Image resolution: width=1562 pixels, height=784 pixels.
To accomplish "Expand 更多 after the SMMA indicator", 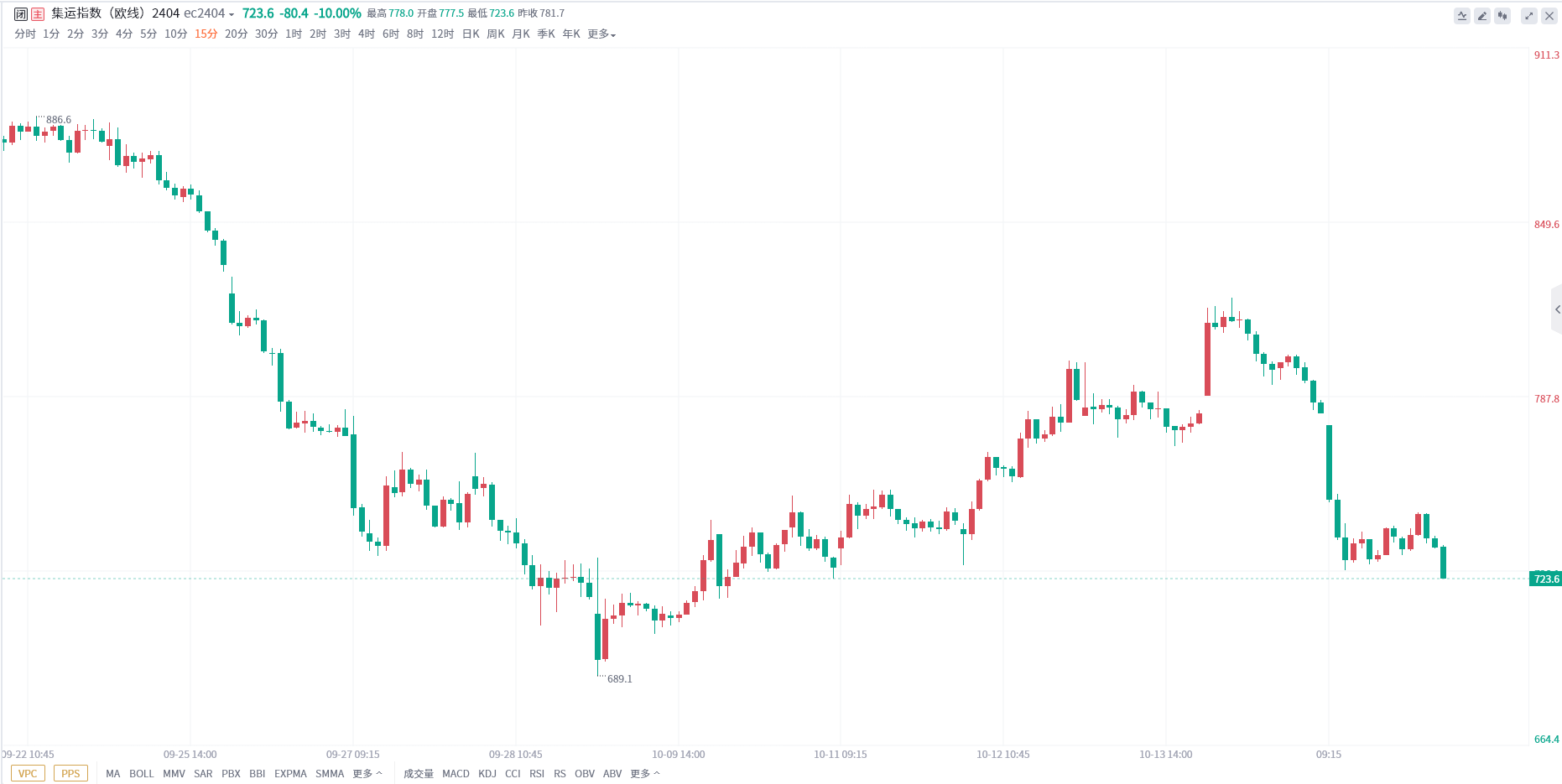I will point(367,773).
